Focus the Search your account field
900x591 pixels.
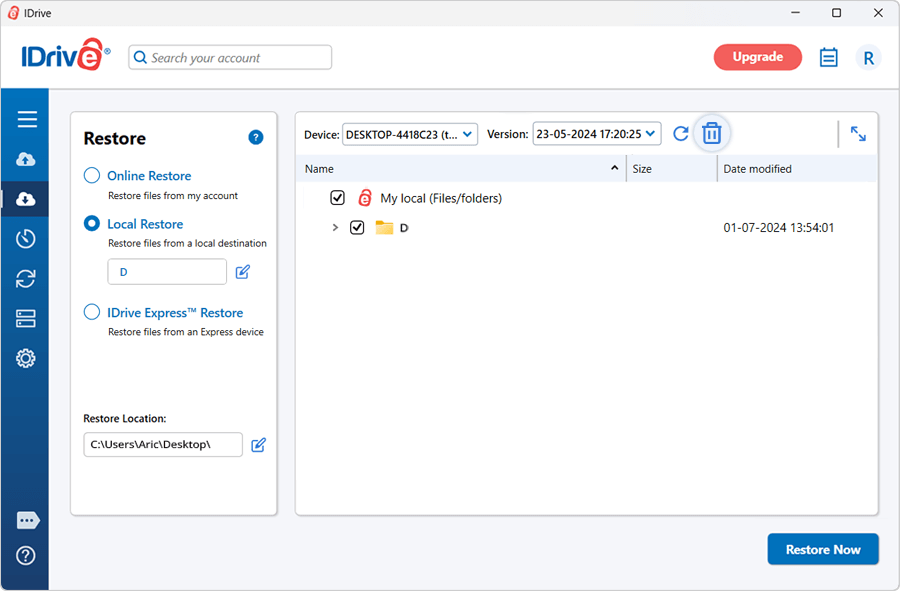(230, 57)
